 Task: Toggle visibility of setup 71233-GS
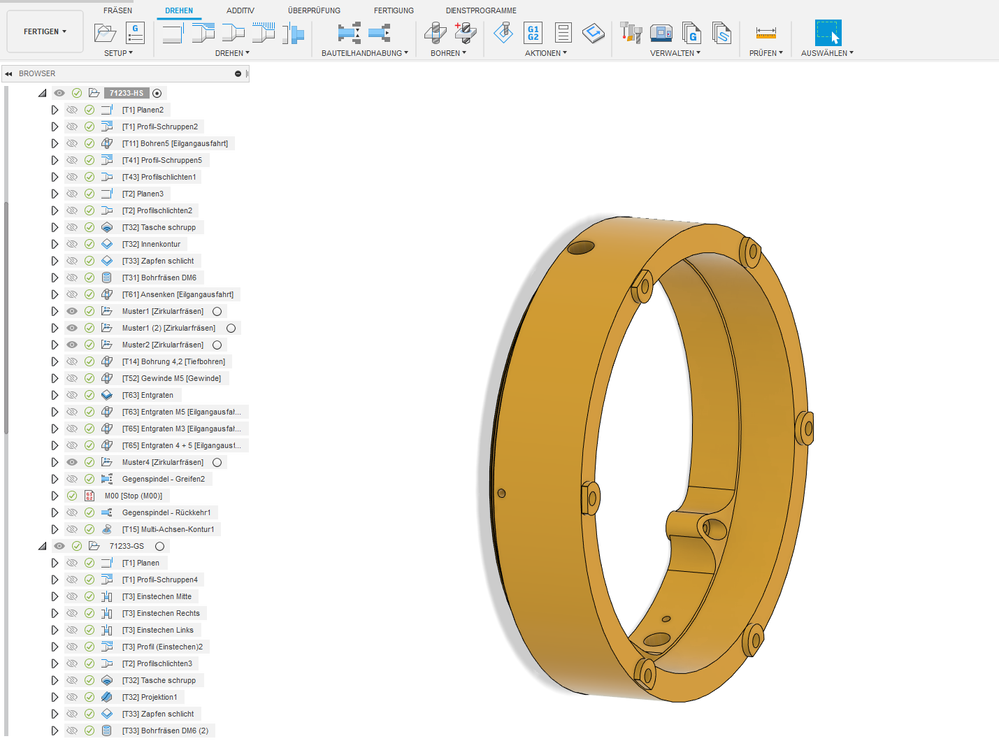59,546
